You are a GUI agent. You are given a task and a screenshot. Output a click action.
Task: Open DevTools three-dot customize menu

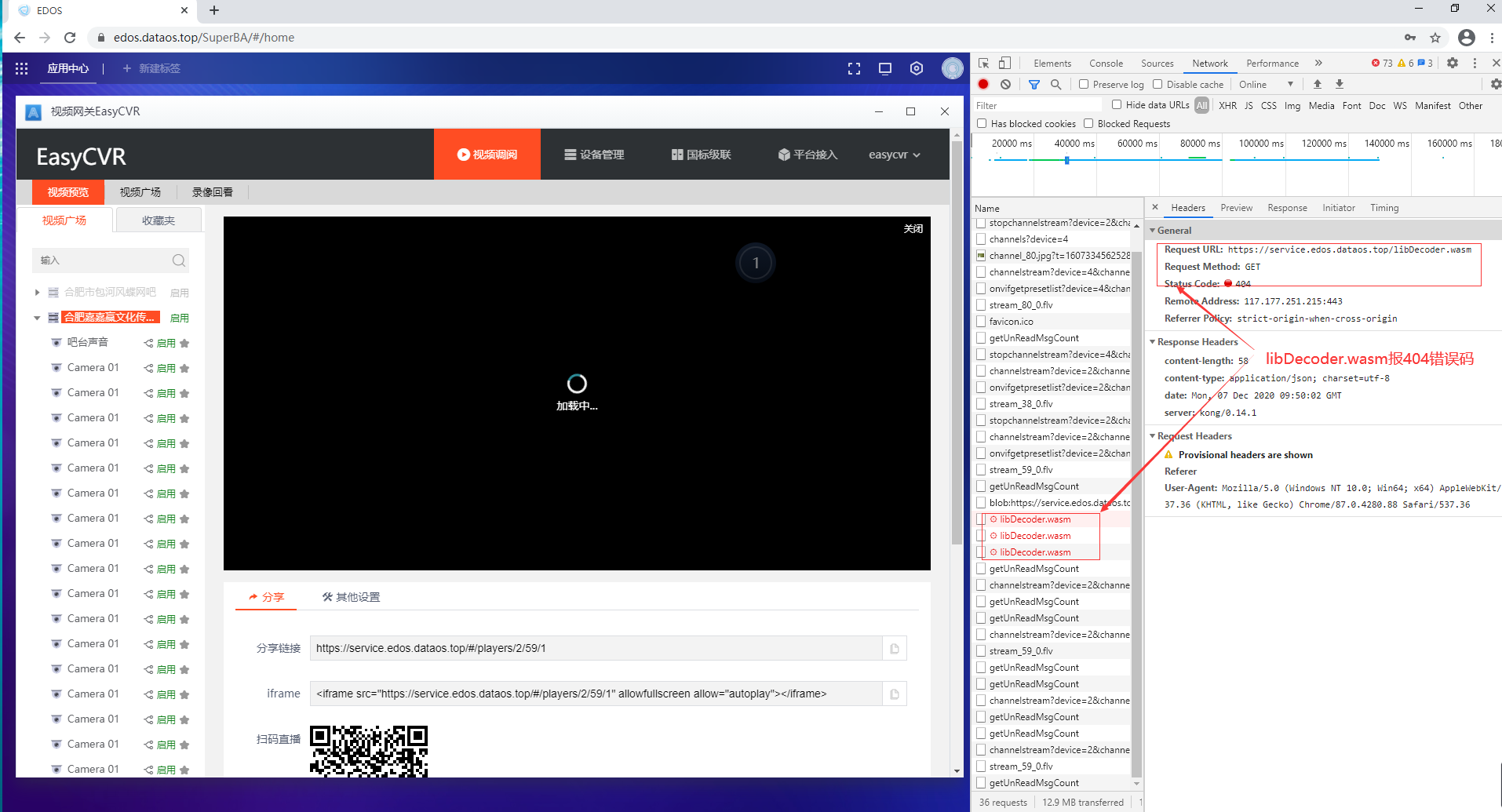(x=1475, y=63)
